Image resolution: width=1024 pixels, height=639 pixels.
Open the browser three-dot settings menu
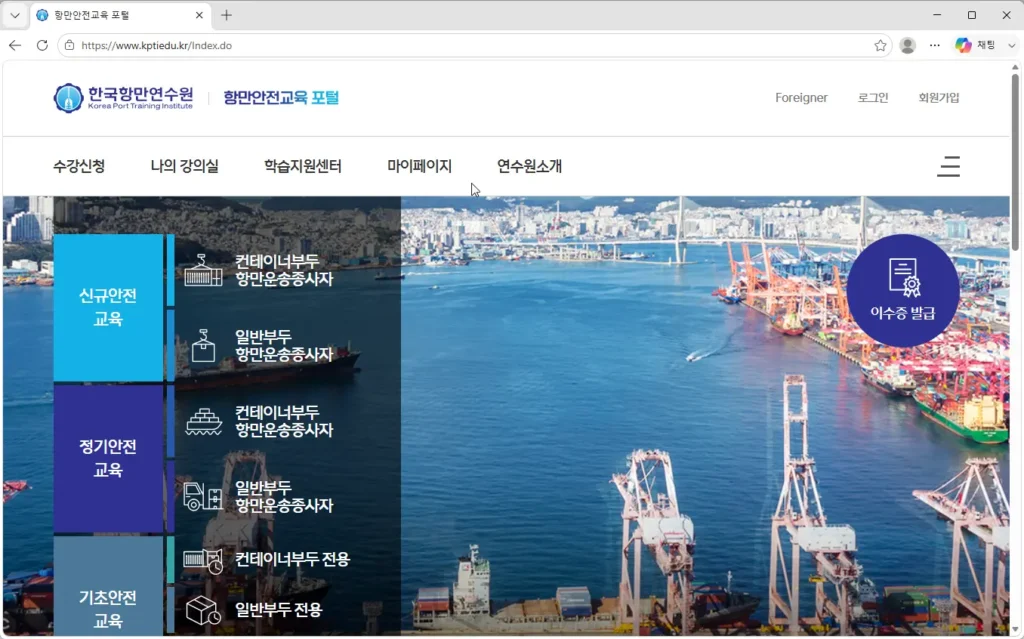935,45
